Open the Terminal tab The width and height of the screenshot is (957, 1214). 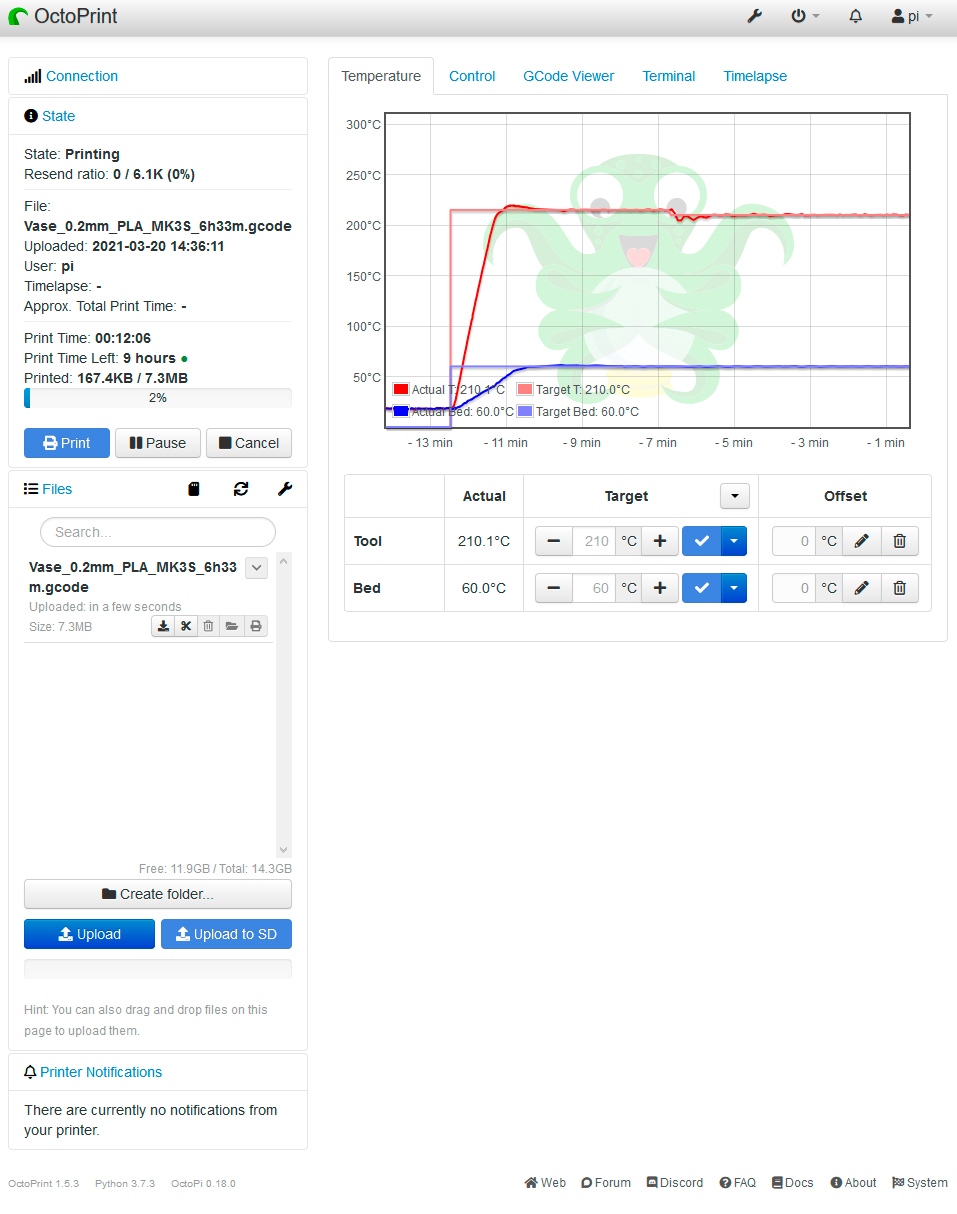click(x=668, y=76)
